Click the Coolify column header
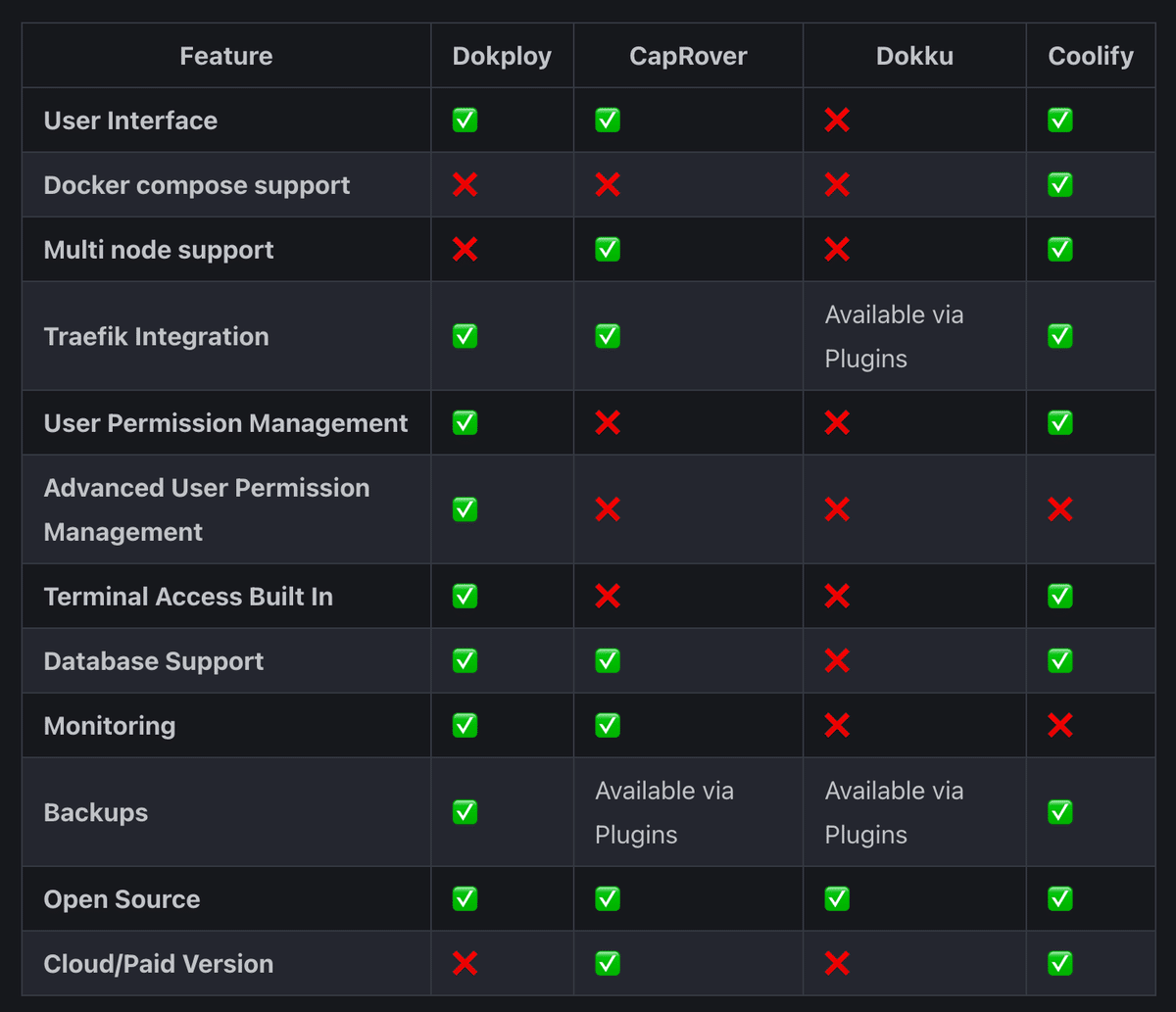The width and height of the screenshot is (1176, 1012). tap(1091, 56)
